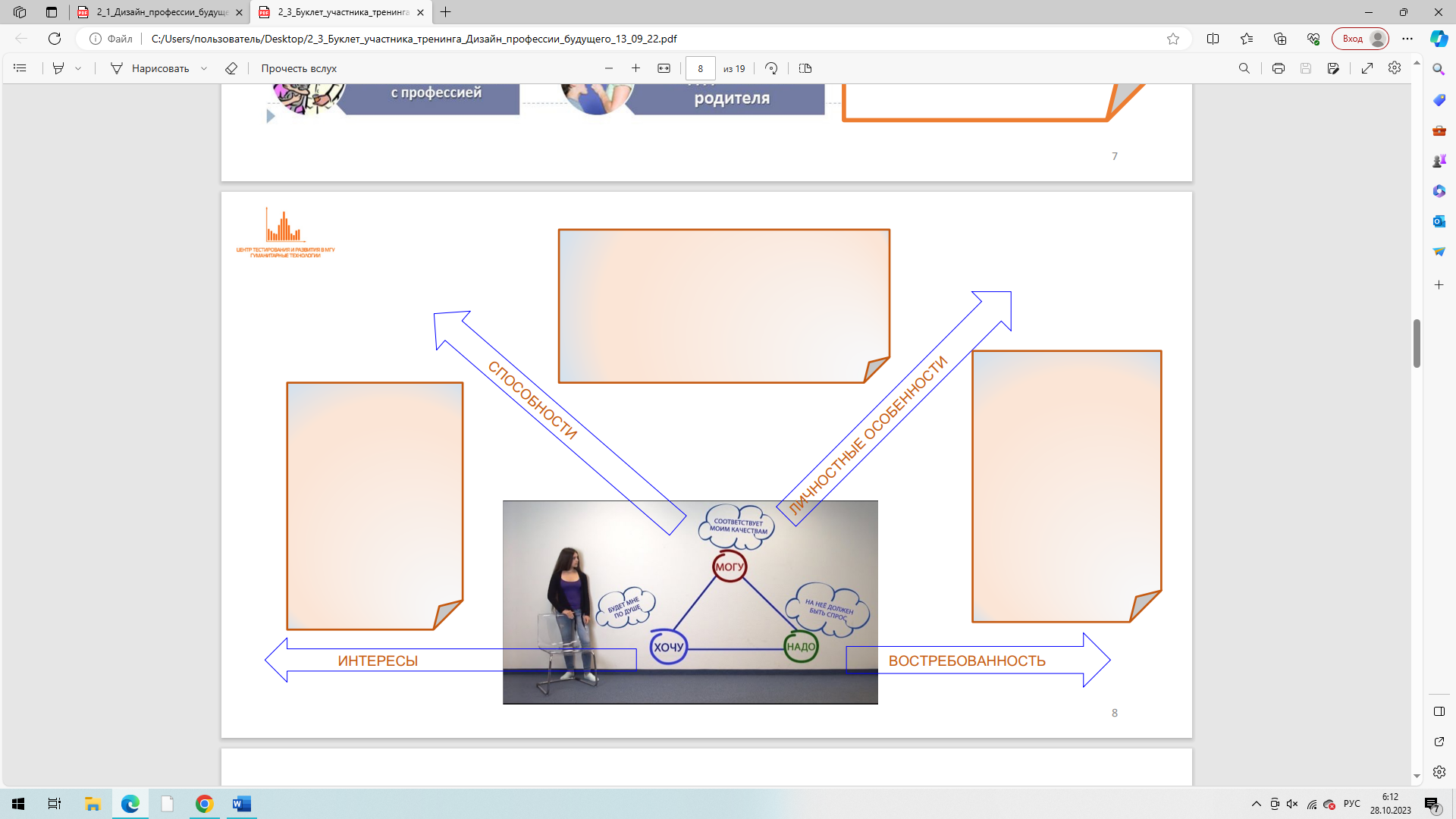The image size is (1456, 819).
Task: Open tab actions menu icon
Action: pyautogui.click(x=52, y=12)
